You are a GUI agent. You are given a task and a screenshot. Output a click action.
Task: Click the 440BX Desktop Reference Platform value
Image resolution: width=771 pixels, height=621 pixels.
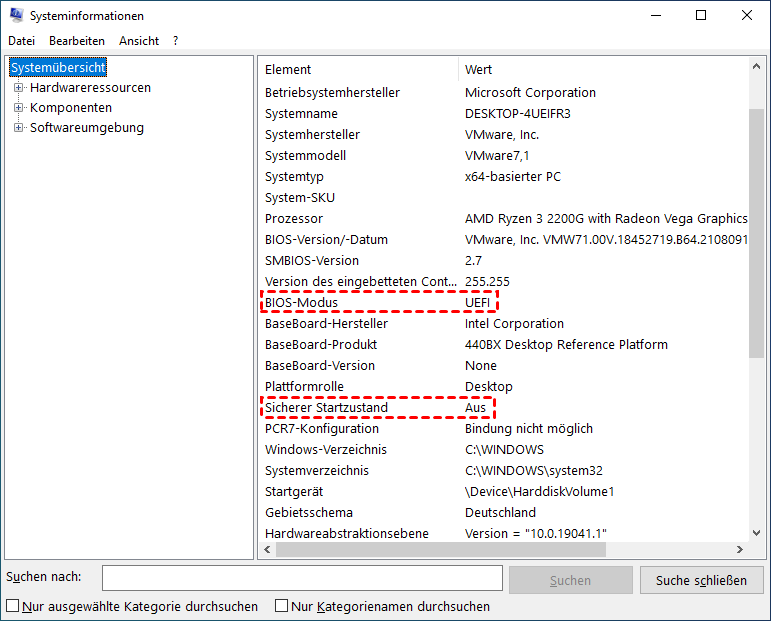point(566,345)
